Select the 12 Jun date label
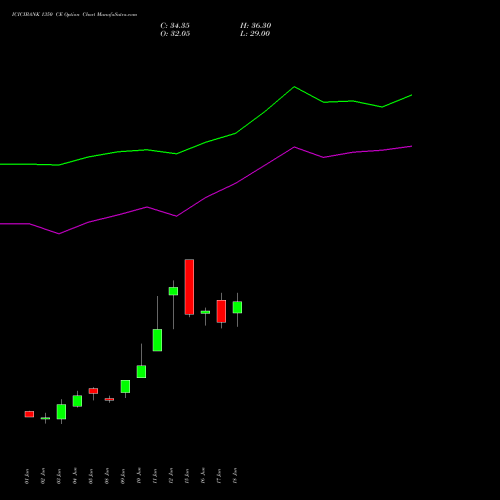 point(171,476)
